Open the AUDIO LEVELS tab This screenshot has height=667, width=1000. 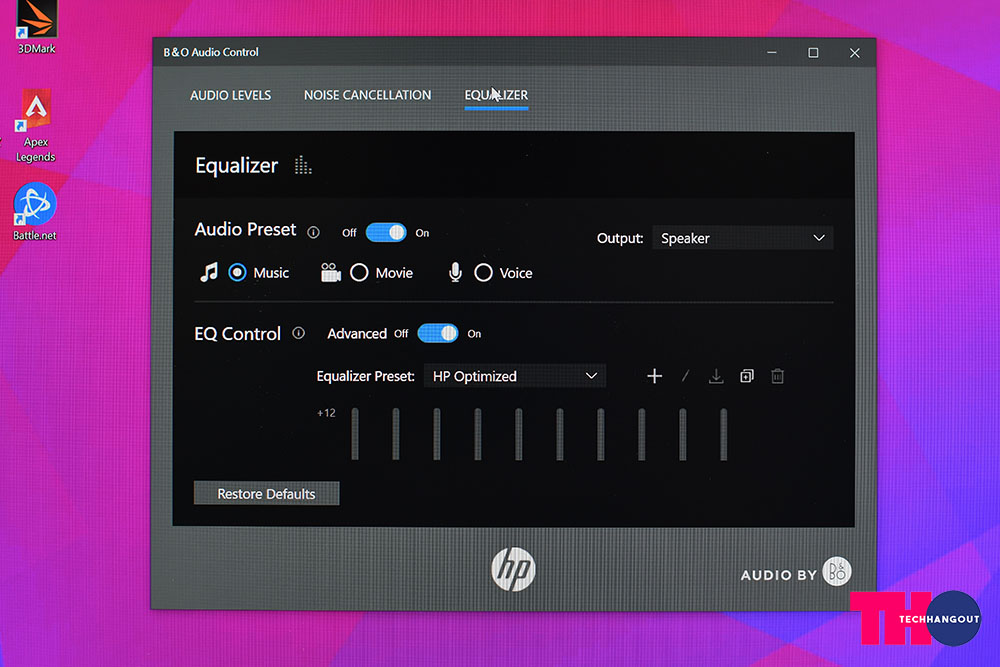pos(230,95)
